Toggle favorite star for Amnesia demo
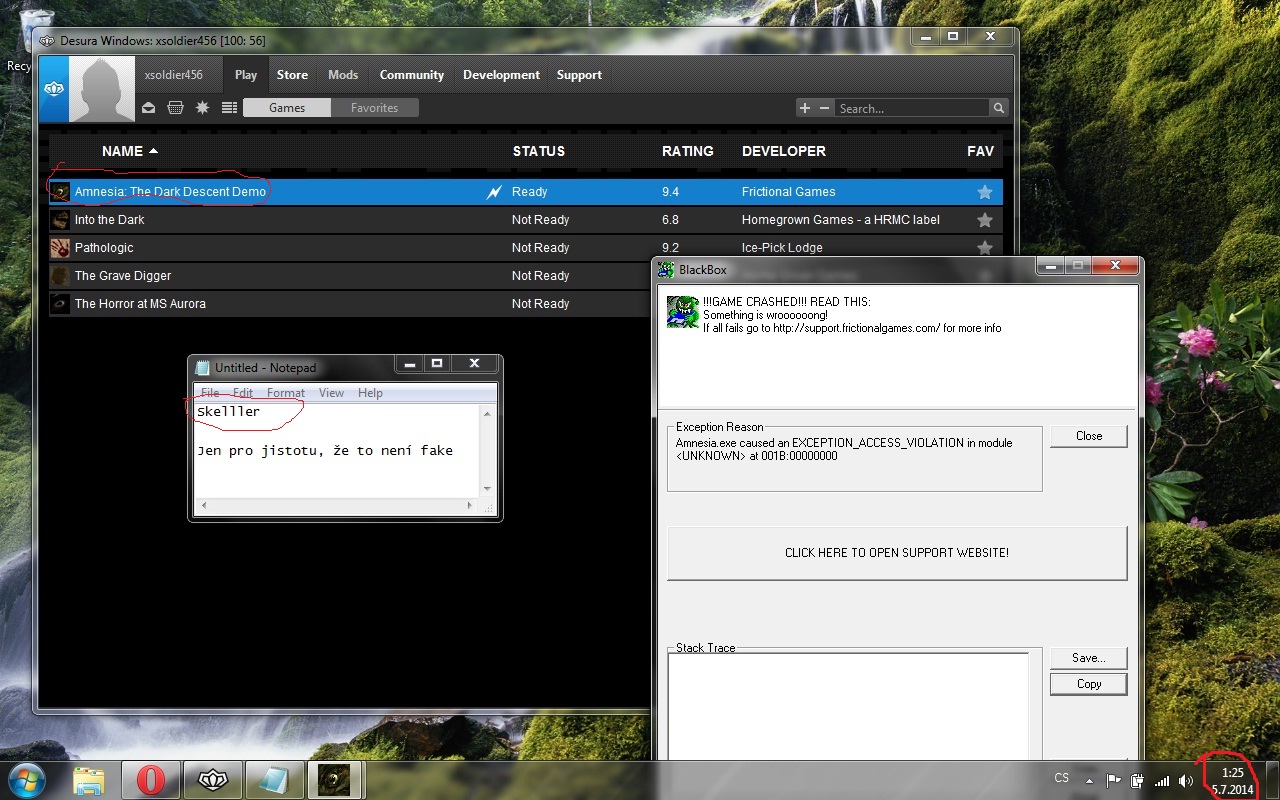The width and height of the screenshot is (1280, 800). [984, 192]
